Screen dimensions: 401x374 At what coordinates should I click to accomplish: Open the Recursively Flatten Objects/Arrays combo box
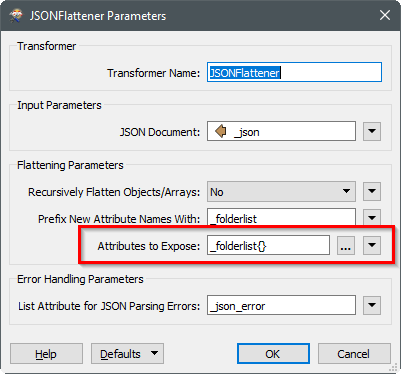281,191
